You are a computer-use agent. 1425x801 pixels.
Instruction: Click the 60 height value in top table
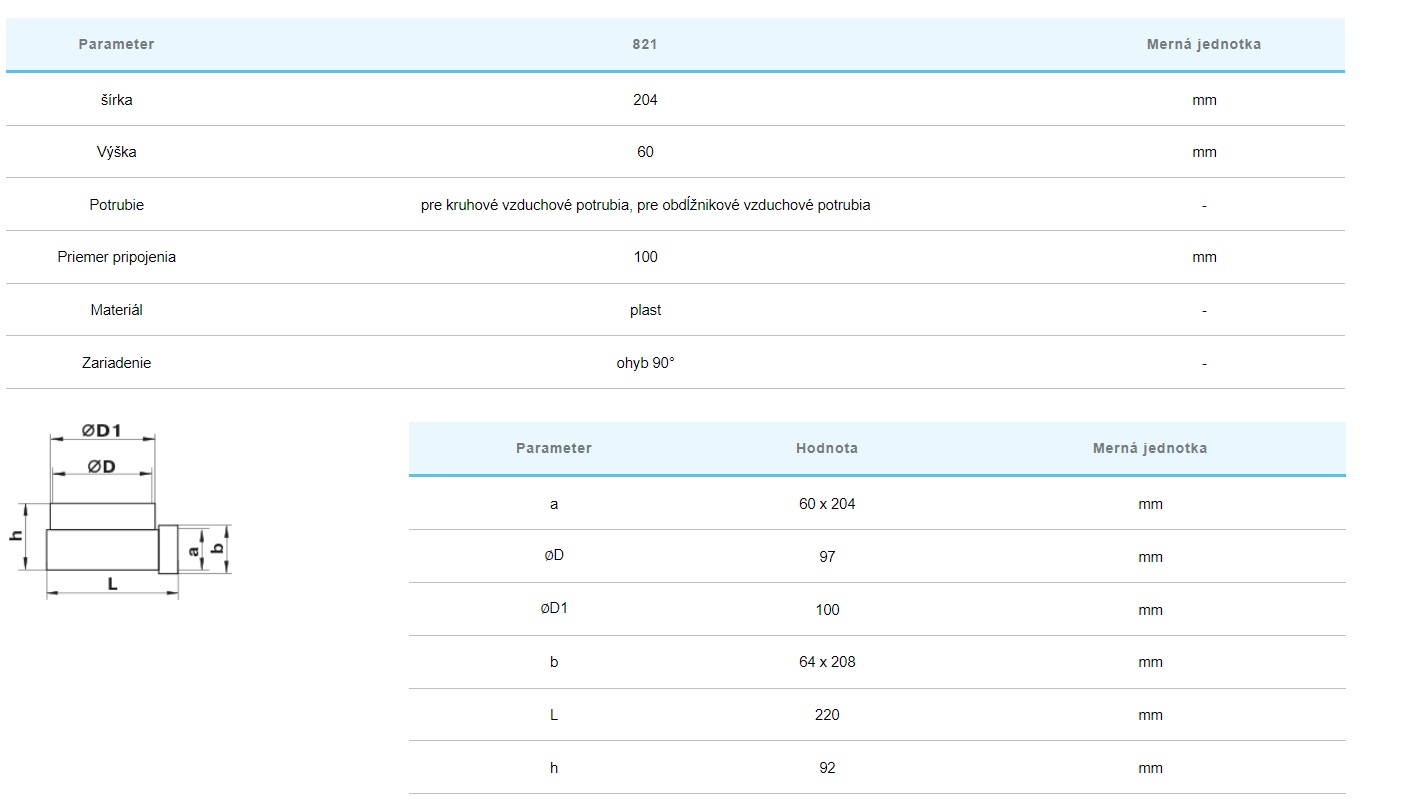pos(645,152)
